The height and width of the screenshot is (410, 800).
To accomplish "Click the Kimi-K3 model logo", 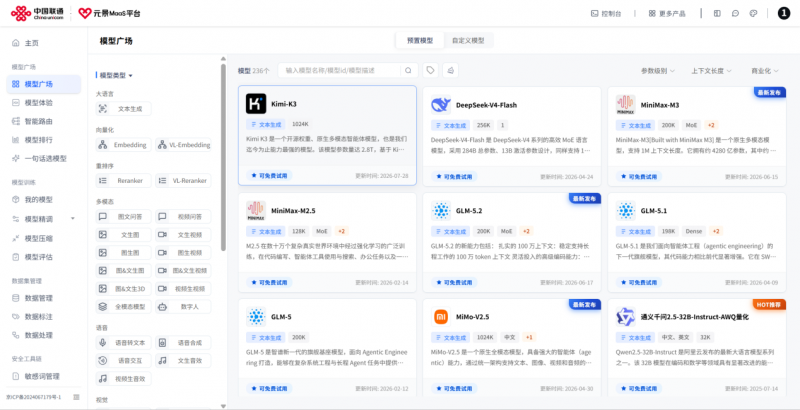I will (x=256, y=104).
